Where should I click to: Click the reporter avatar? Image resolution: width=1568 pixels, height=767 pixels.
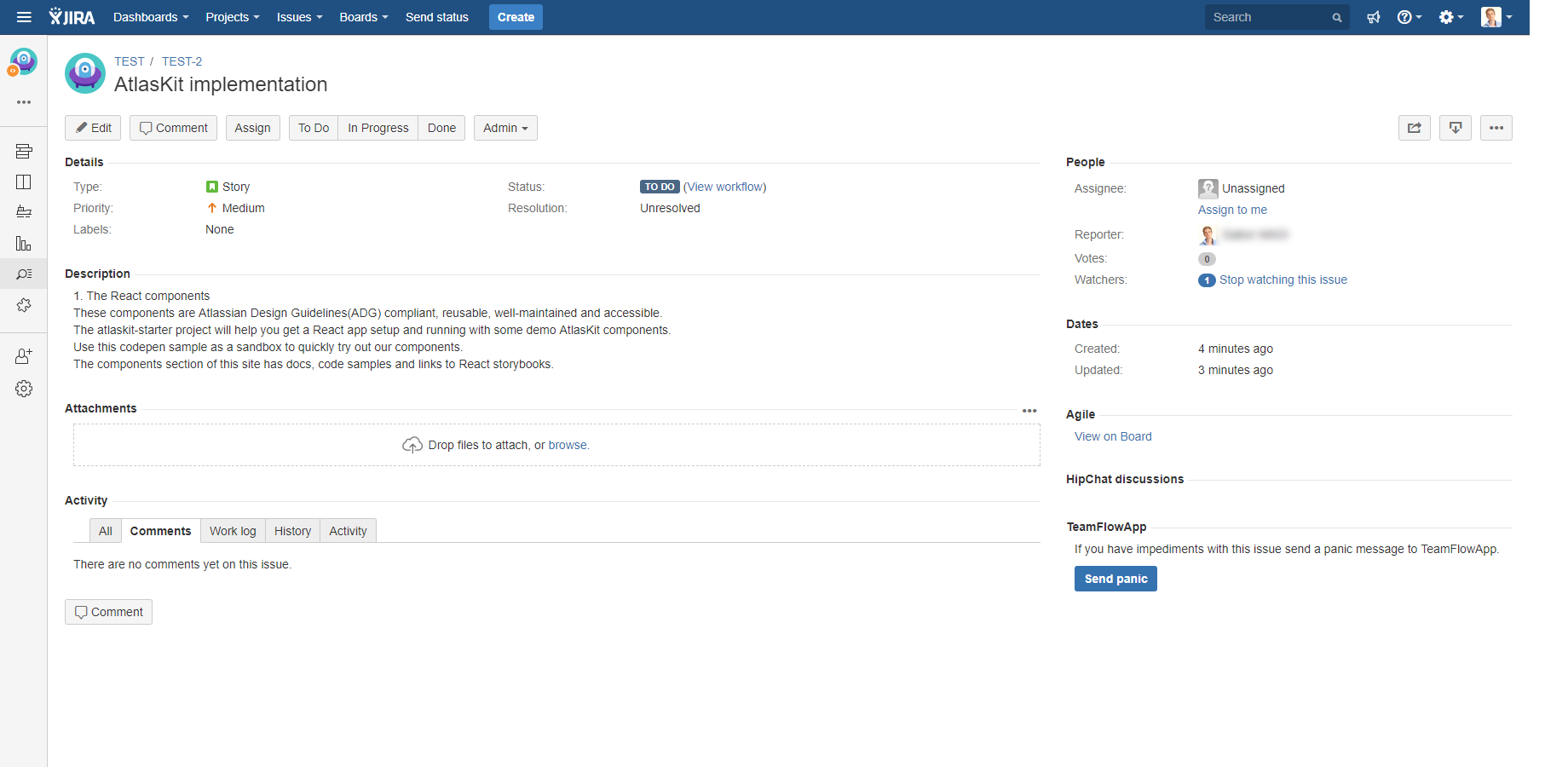(1208, 235)
